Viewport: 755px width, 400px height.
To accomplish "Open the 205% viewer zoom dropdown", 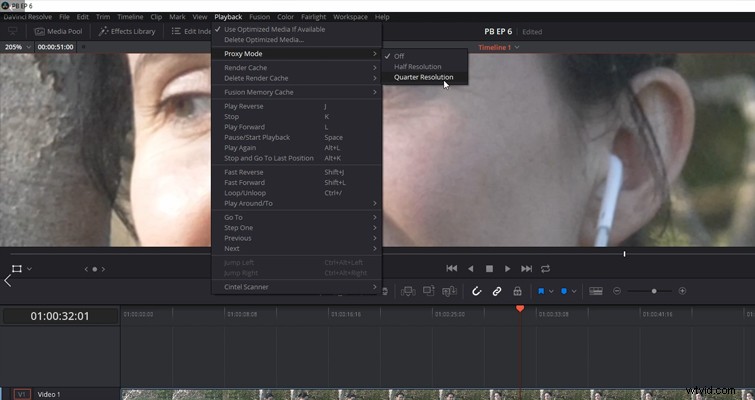I will 16,47.
